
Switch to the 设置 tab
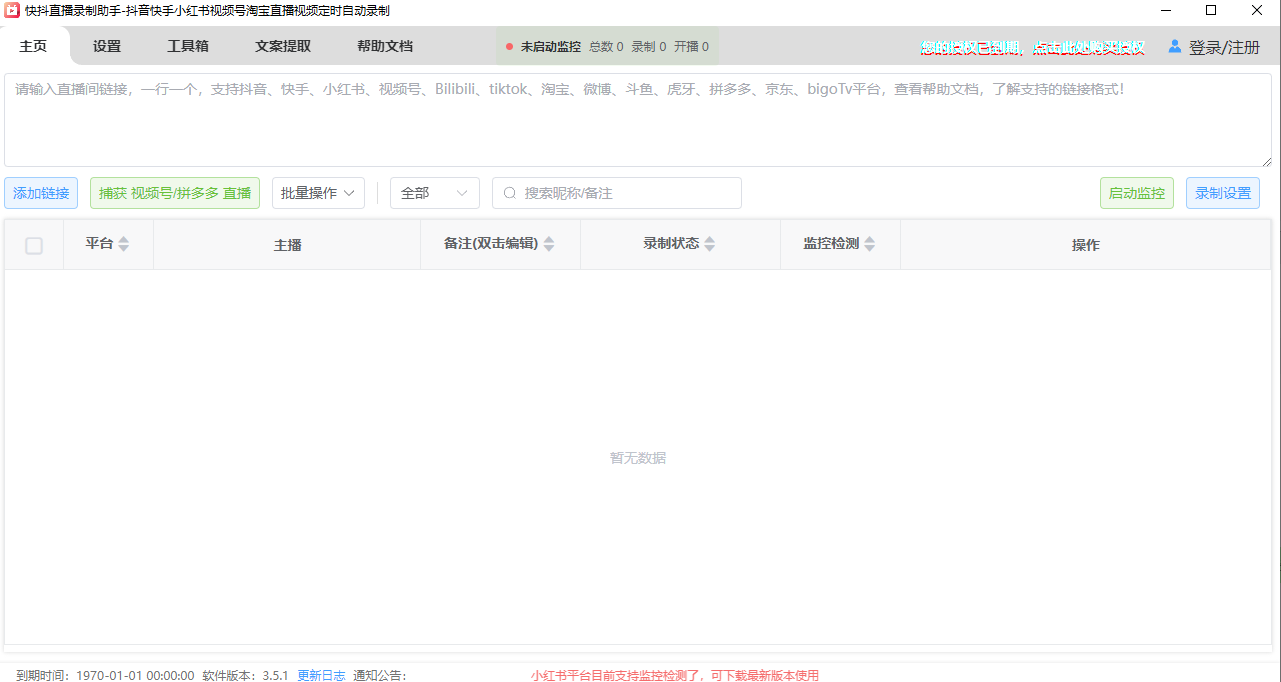click(107, 46)
